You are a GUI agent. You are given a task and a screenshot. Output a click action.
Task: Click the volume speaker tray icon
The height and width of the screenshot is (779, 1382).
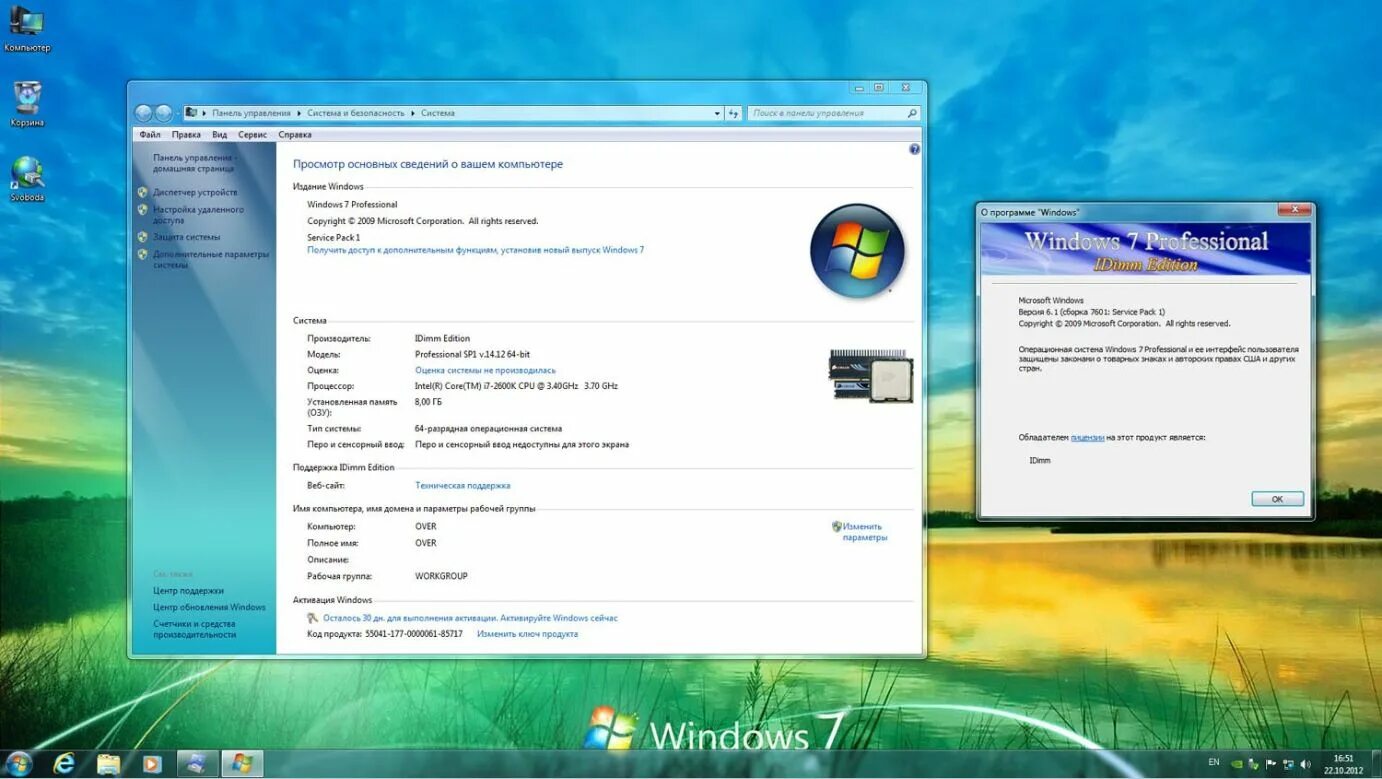click(1305, 764)
